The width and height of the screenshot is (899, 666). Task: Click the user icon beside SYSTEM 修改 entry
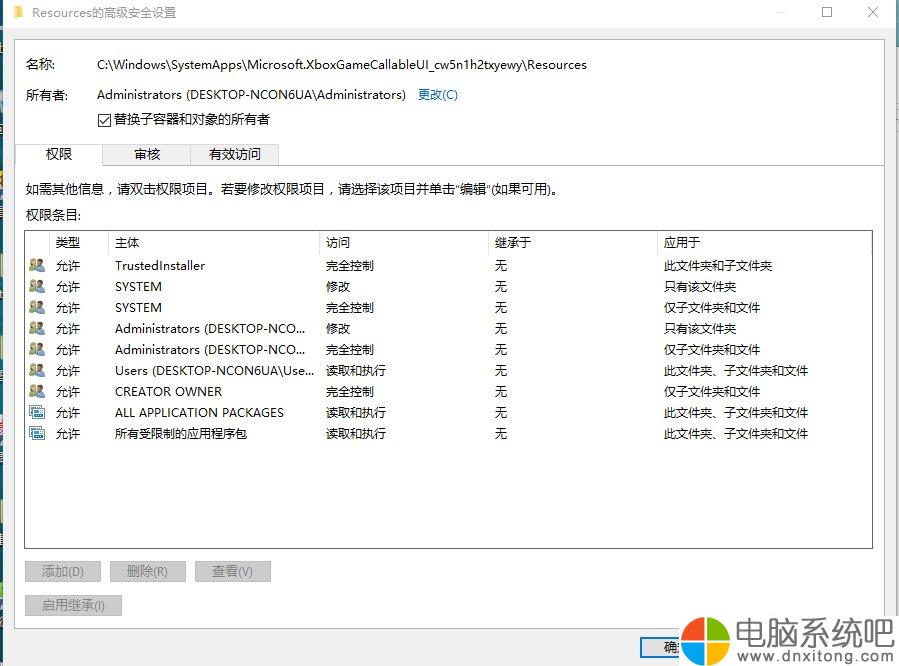37,286
